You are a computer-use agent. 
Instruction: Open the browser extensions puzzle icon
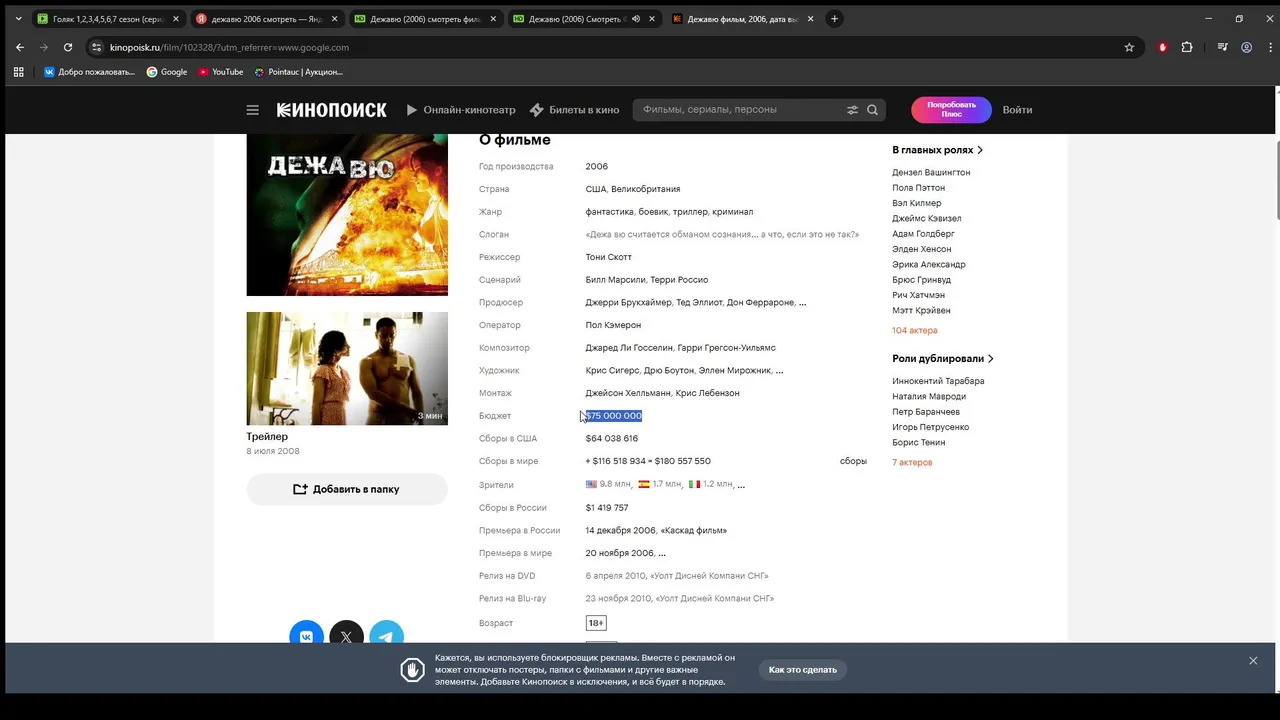click(1187, 47)
